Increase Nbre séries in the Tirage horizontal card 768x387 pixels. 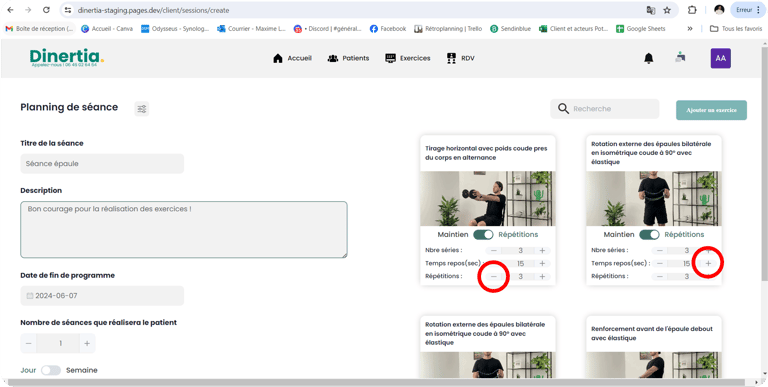click(x=542, y=251)
